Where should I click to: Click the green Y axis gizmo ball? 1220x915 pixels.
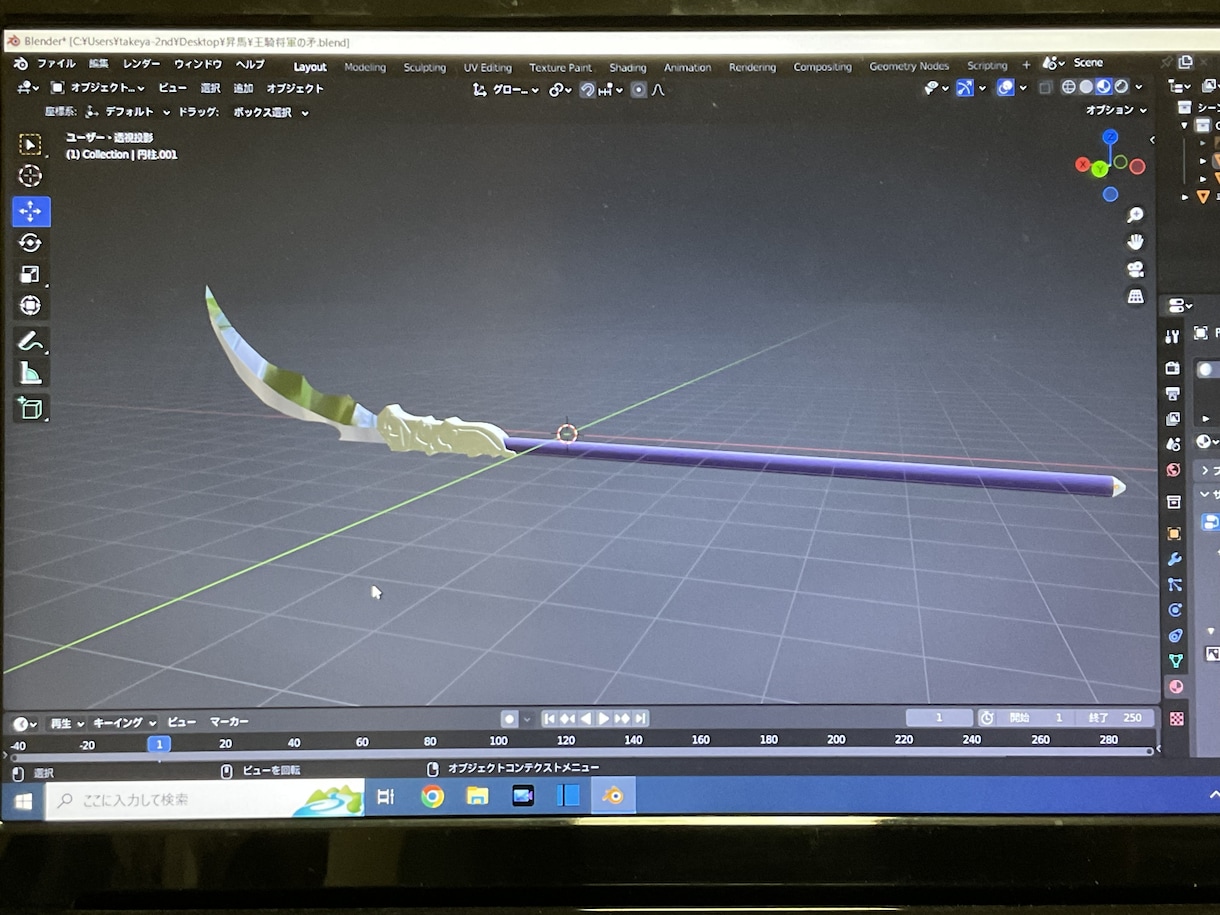point(1100,169)
